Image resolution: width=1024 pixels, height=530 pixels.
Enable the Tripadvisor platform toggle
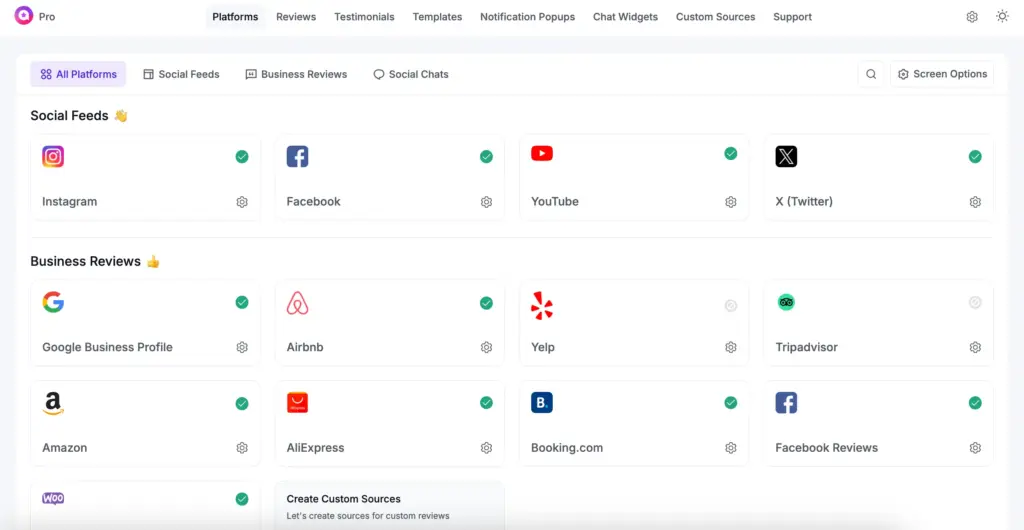[975, 302]
